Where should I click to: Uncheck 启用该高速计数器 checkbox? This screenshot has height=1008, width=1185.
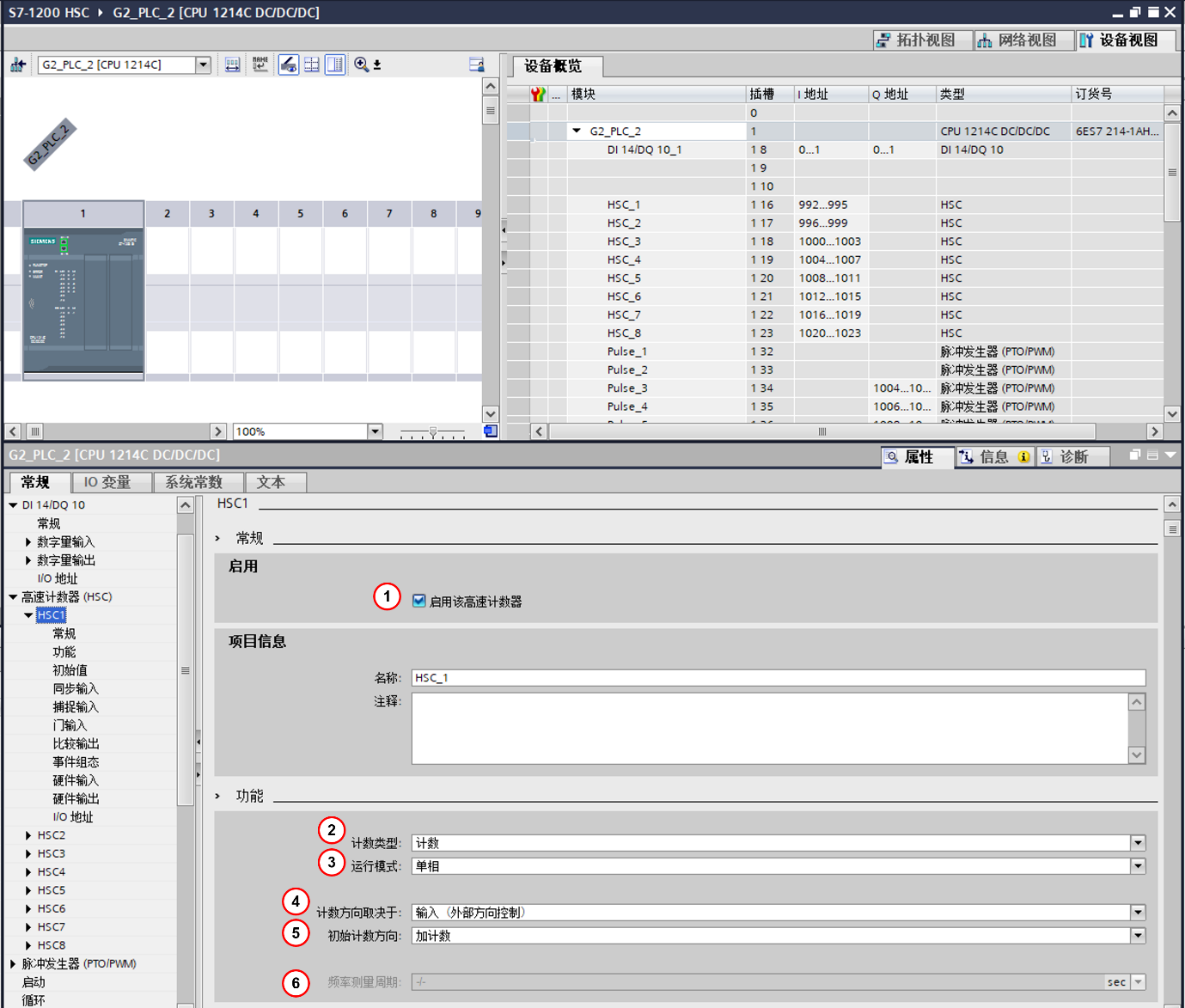click(419, 601)
